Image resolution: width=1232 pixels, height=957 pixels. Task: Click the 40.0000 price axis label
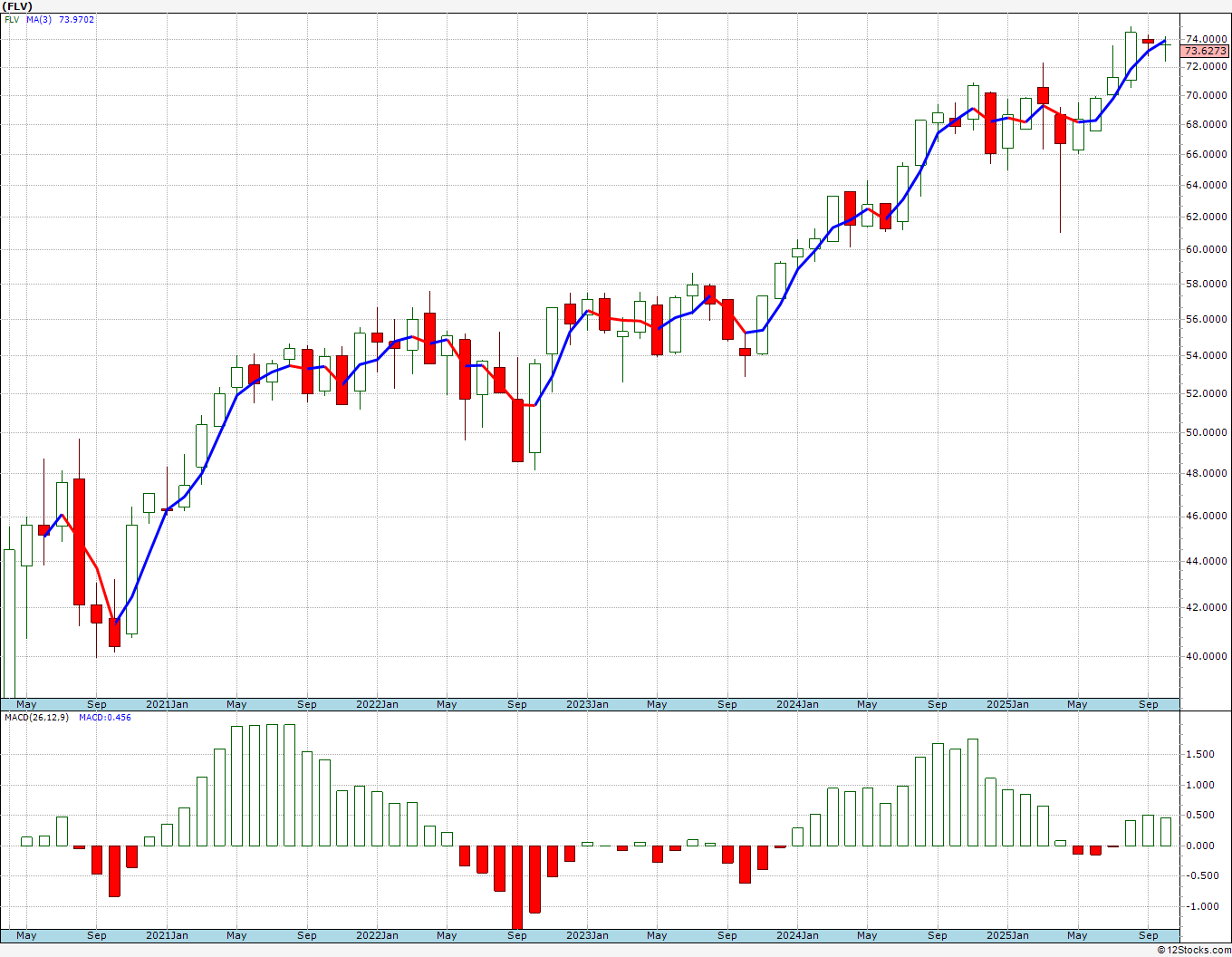(x=1207, y=656)
